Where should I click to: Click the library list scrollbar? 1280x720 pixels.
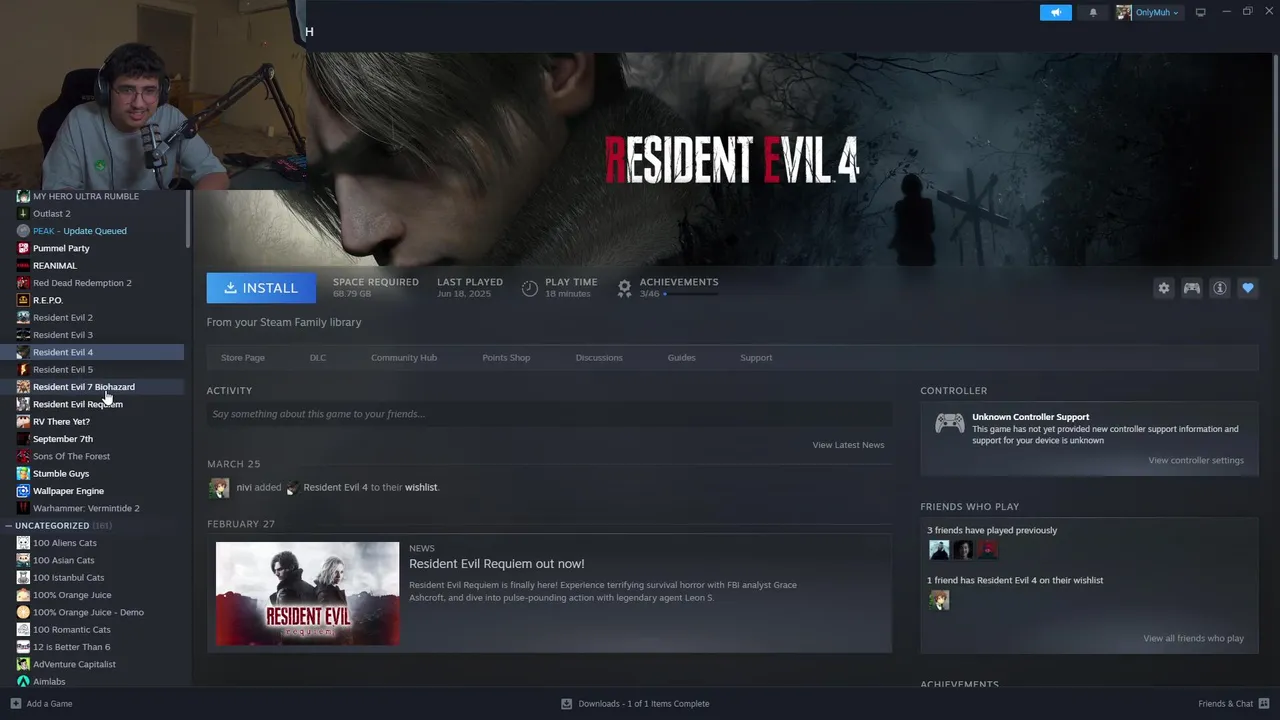click(x=188, y=218)
